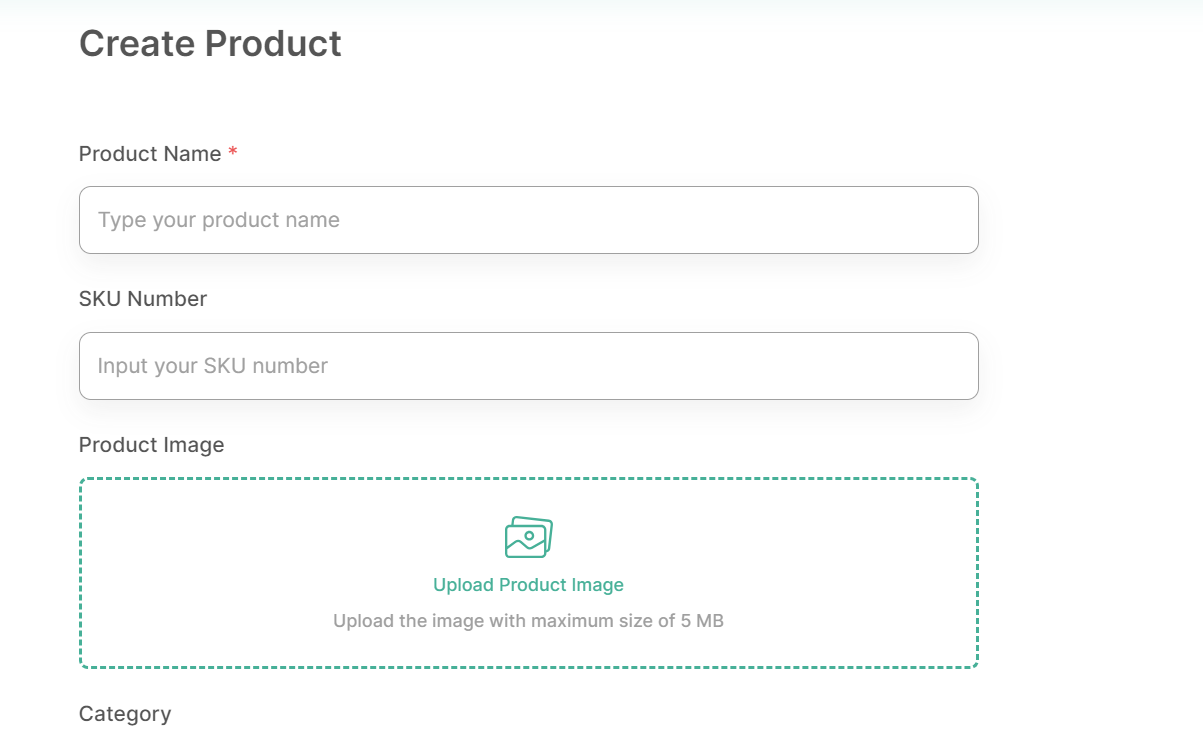Focus the Product Name input field
This screenshot has height=733, width=1203.
click(528, 220)
